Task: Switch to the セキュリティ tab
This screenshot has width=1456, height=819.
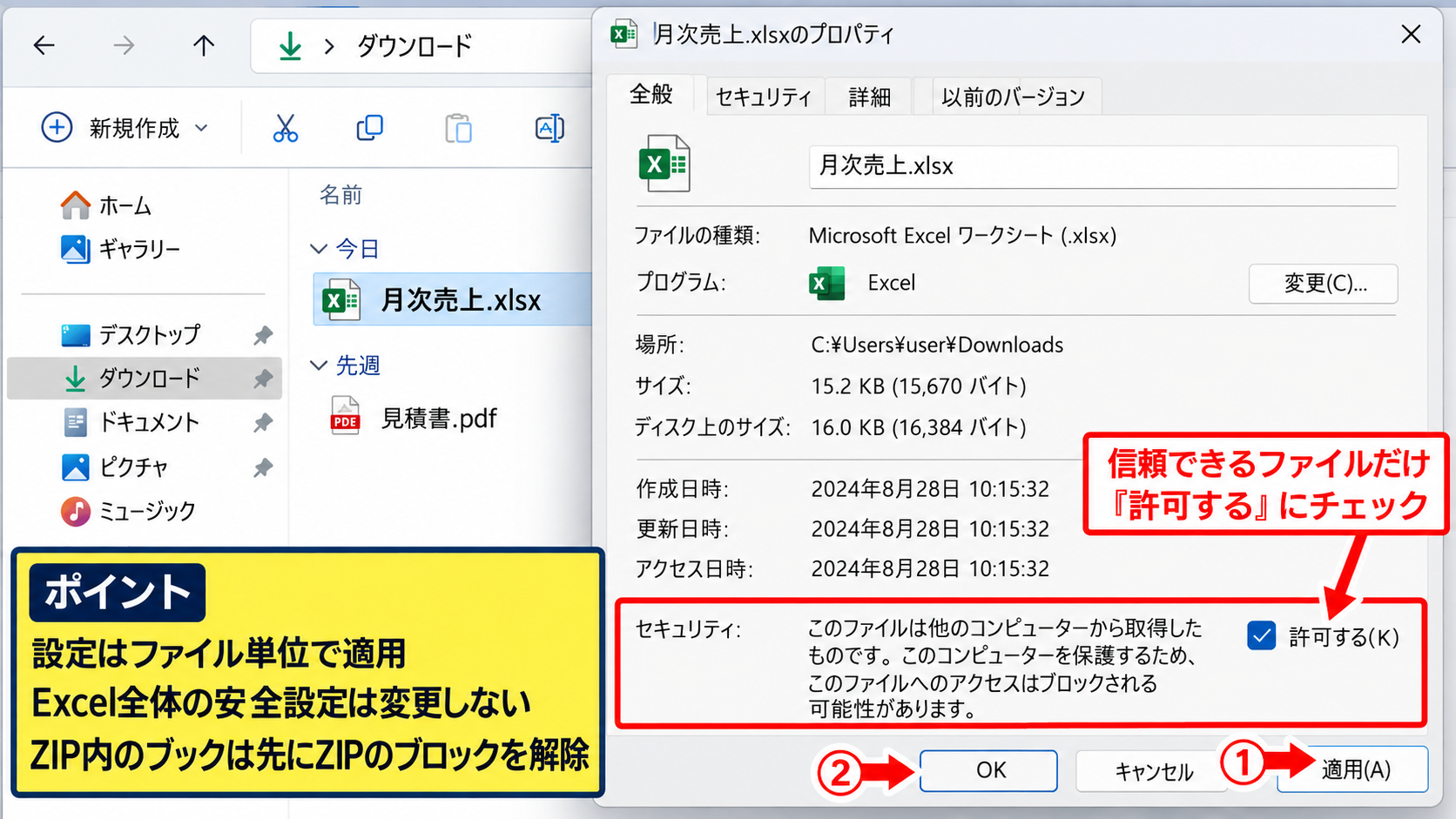Action: (x=763, y=97)
